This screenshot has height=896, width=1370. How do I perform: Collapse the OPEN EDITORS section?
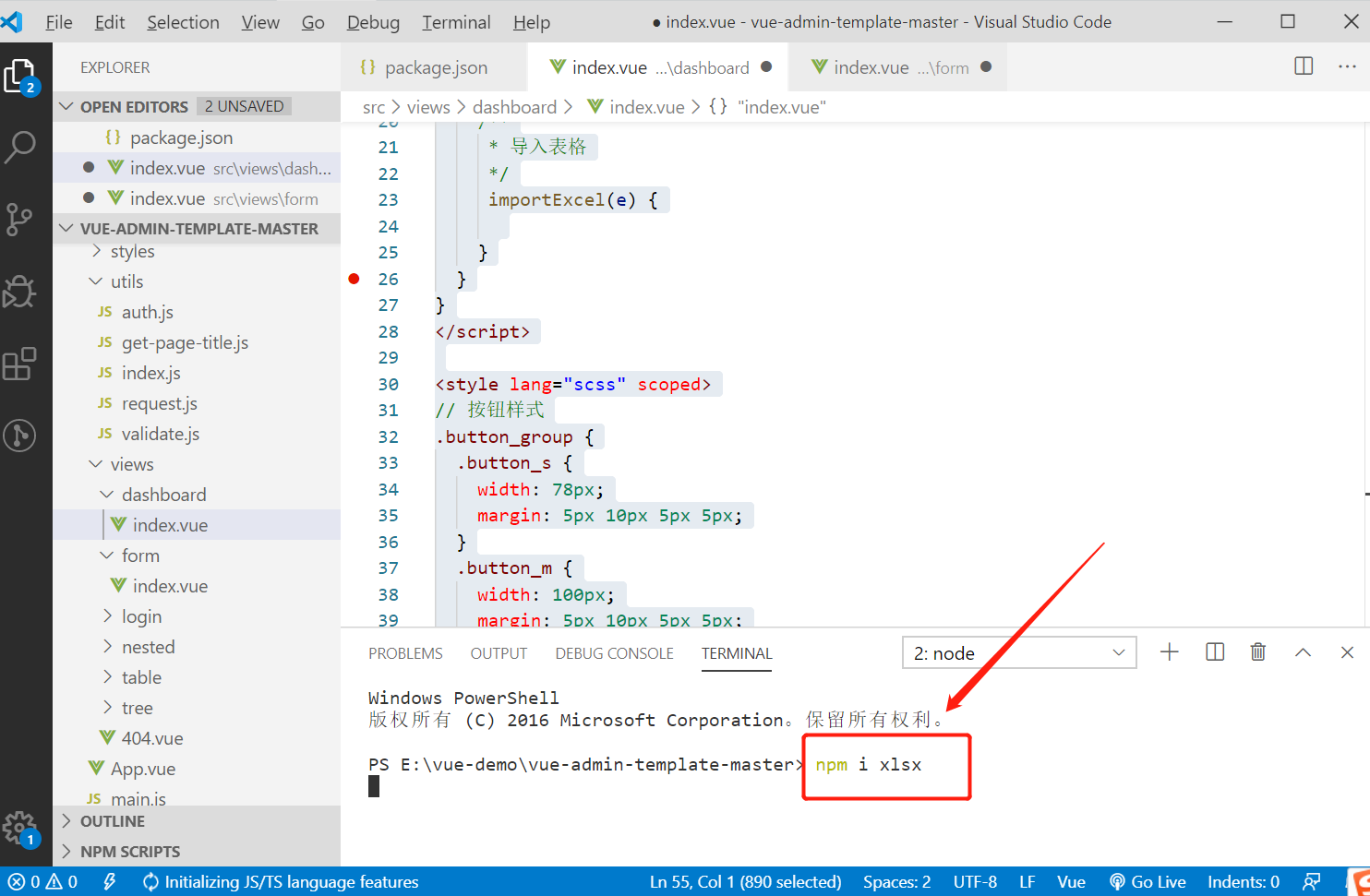tap(197, 106)
